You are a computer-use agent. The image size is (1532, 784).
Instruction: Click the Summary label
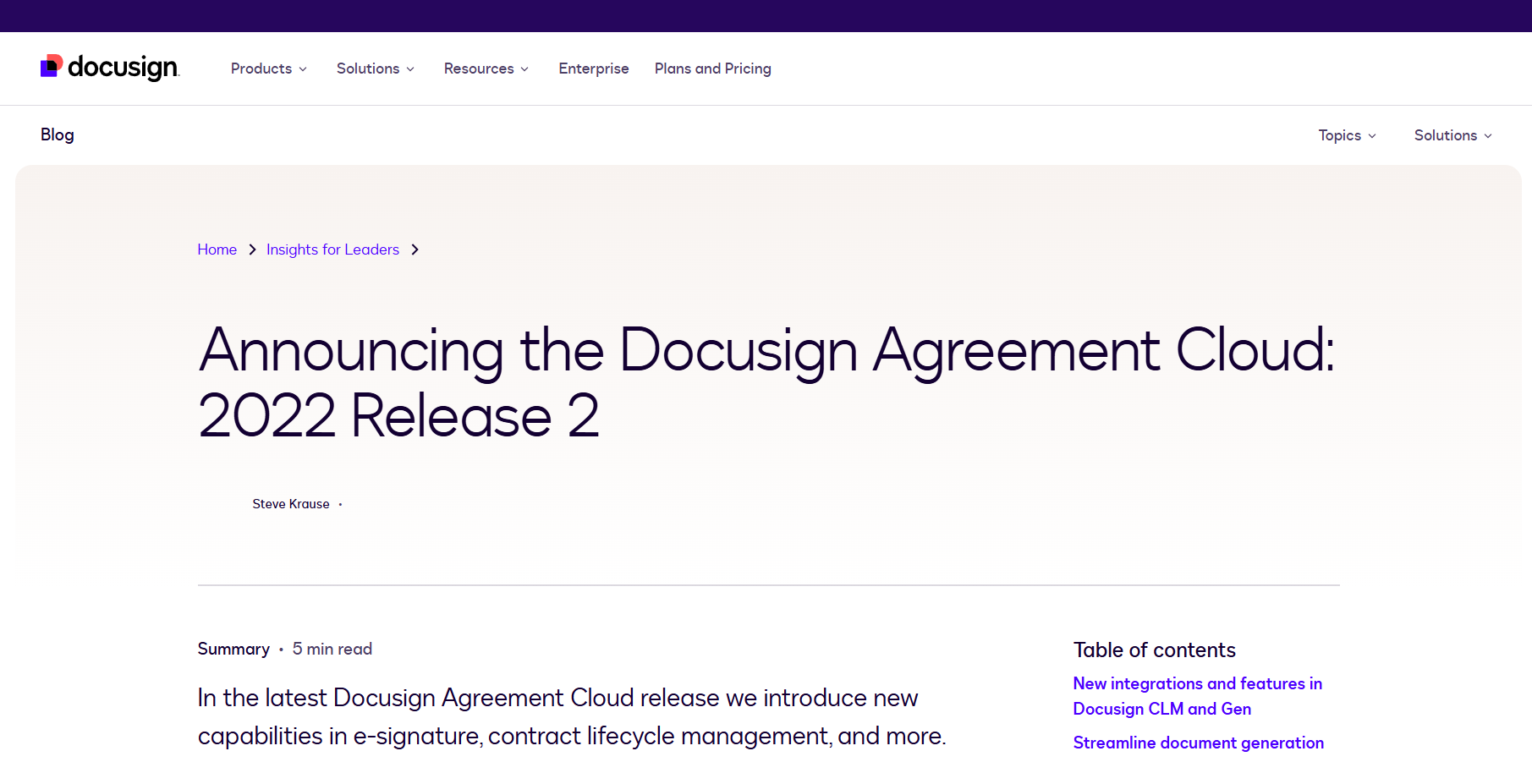tap(233, 649)
